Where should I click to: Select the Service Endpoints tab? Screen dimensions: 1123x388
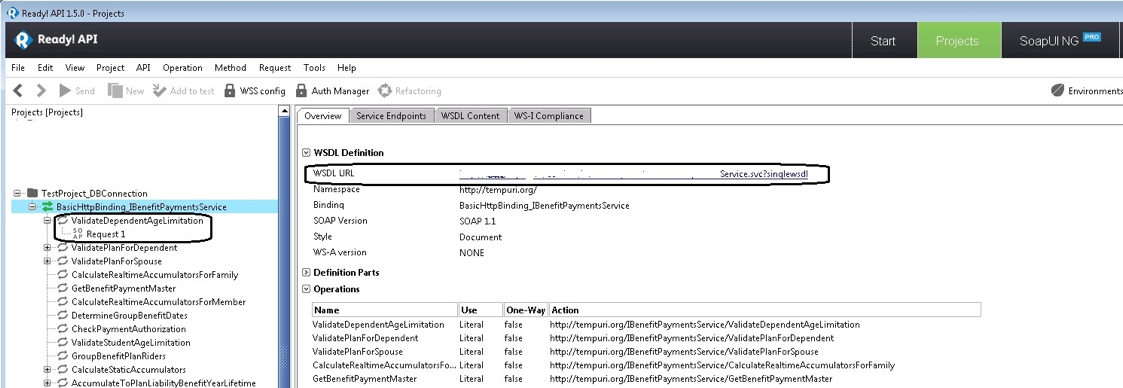tap(392, 116)
